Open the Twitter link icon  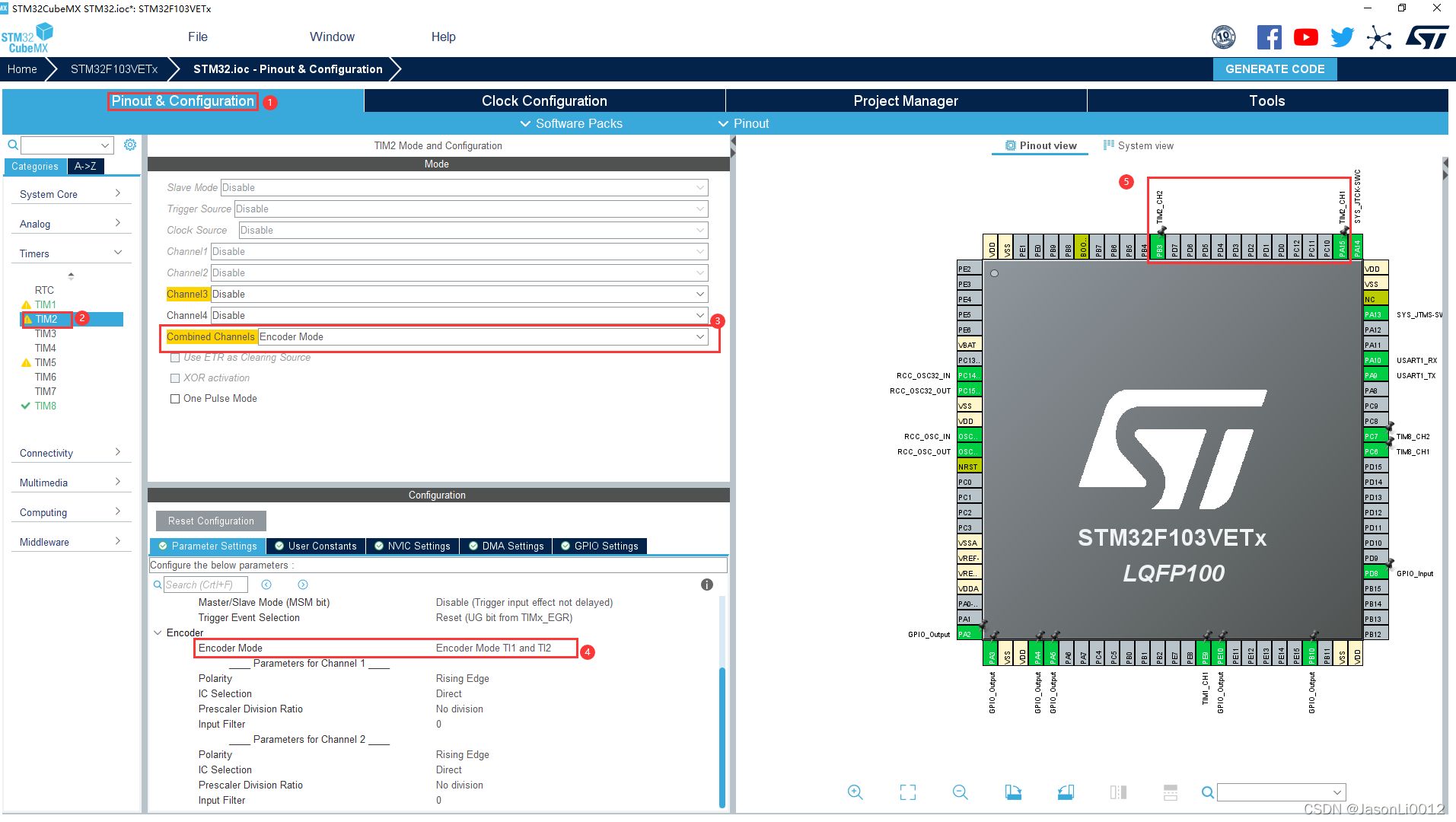(1342, 37)
